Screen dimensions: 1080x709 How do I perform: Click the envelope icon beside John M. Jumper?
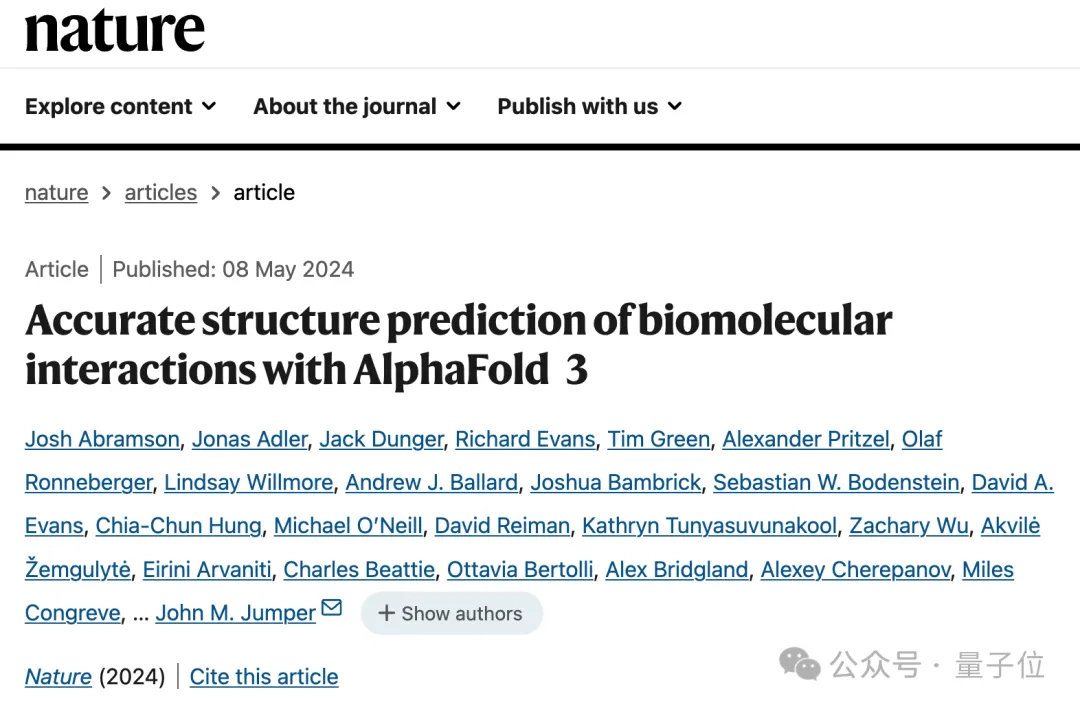point(331,608)
